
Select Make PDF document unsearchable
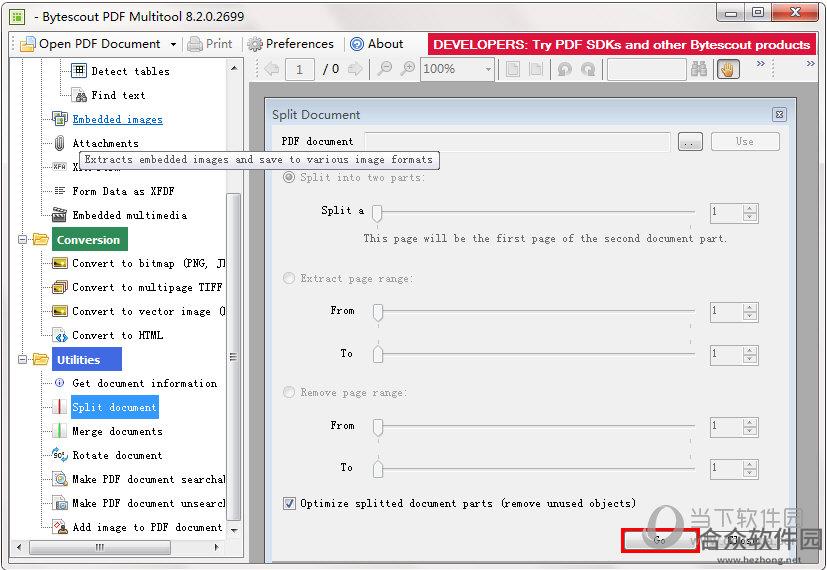[149, 504]
